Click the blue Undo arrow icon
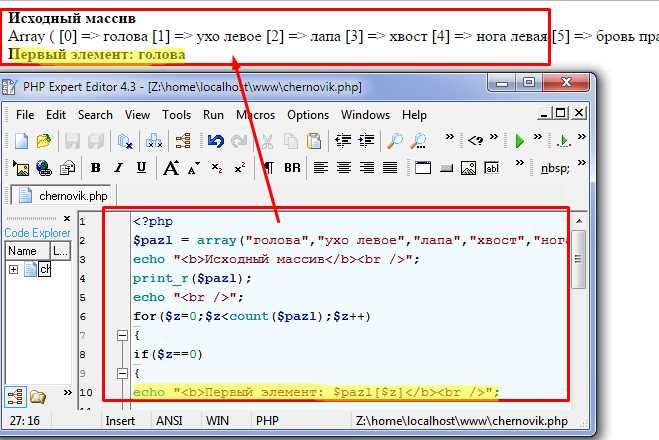The image size is (659, 440). (x=216, y=141)
